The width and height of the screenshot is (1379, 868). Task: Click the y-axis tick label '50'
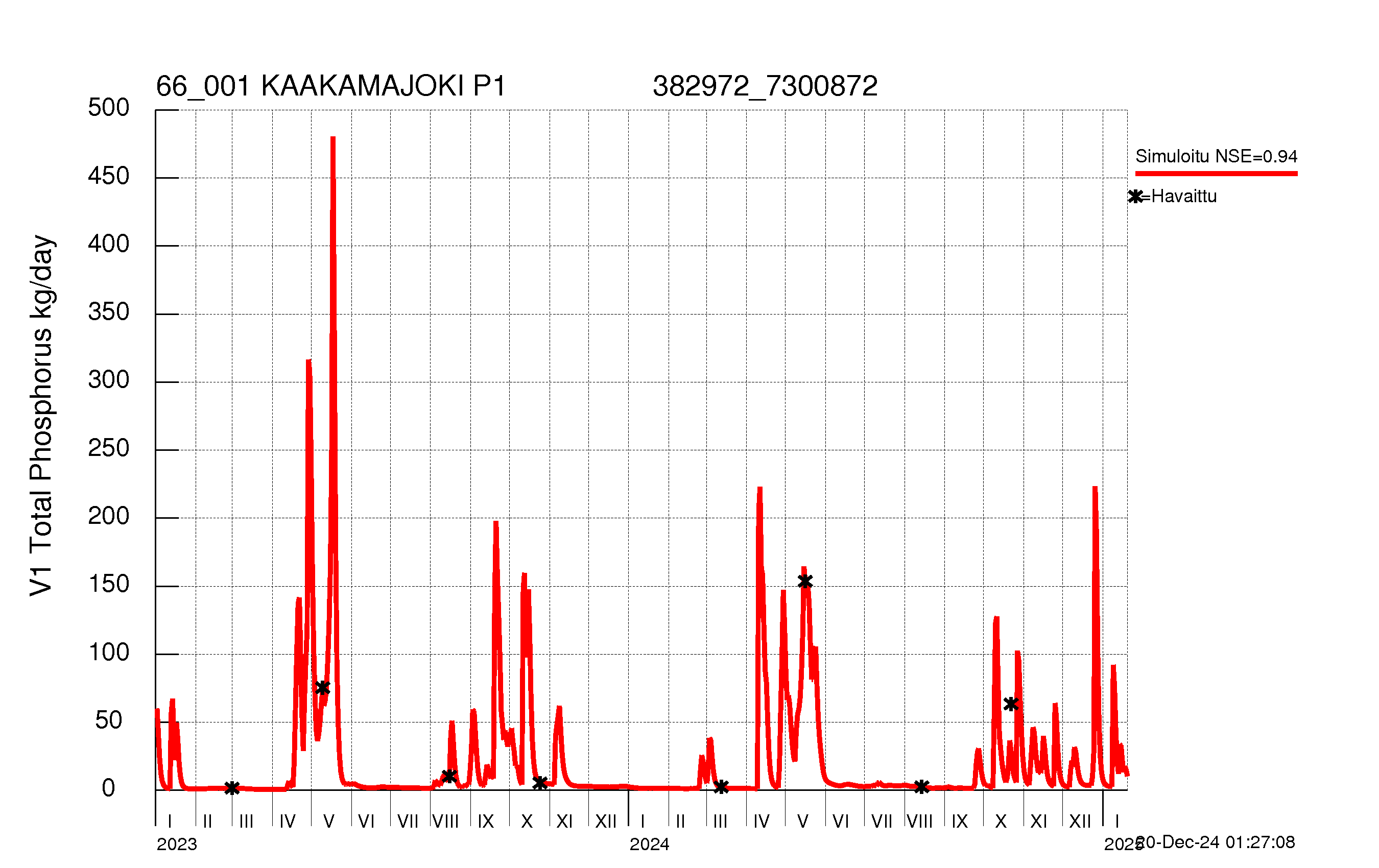(x=109, y=720)
